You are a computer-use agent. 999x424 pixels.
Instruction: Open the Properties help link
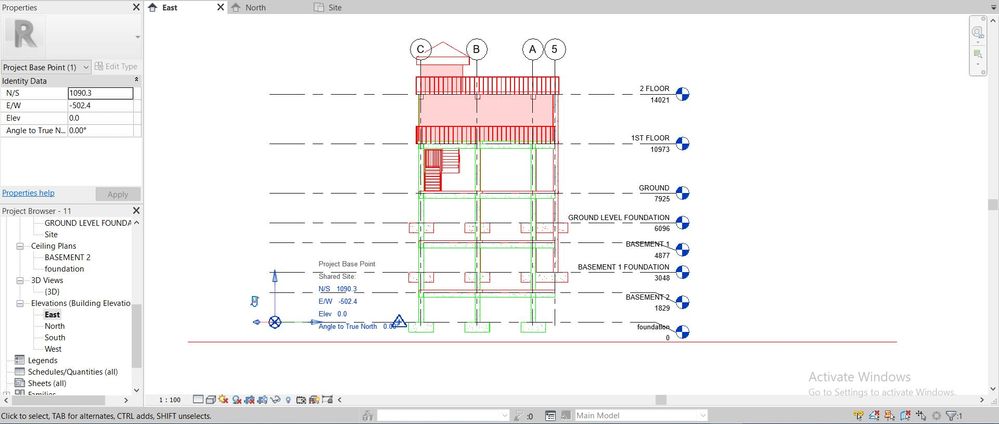28,193
